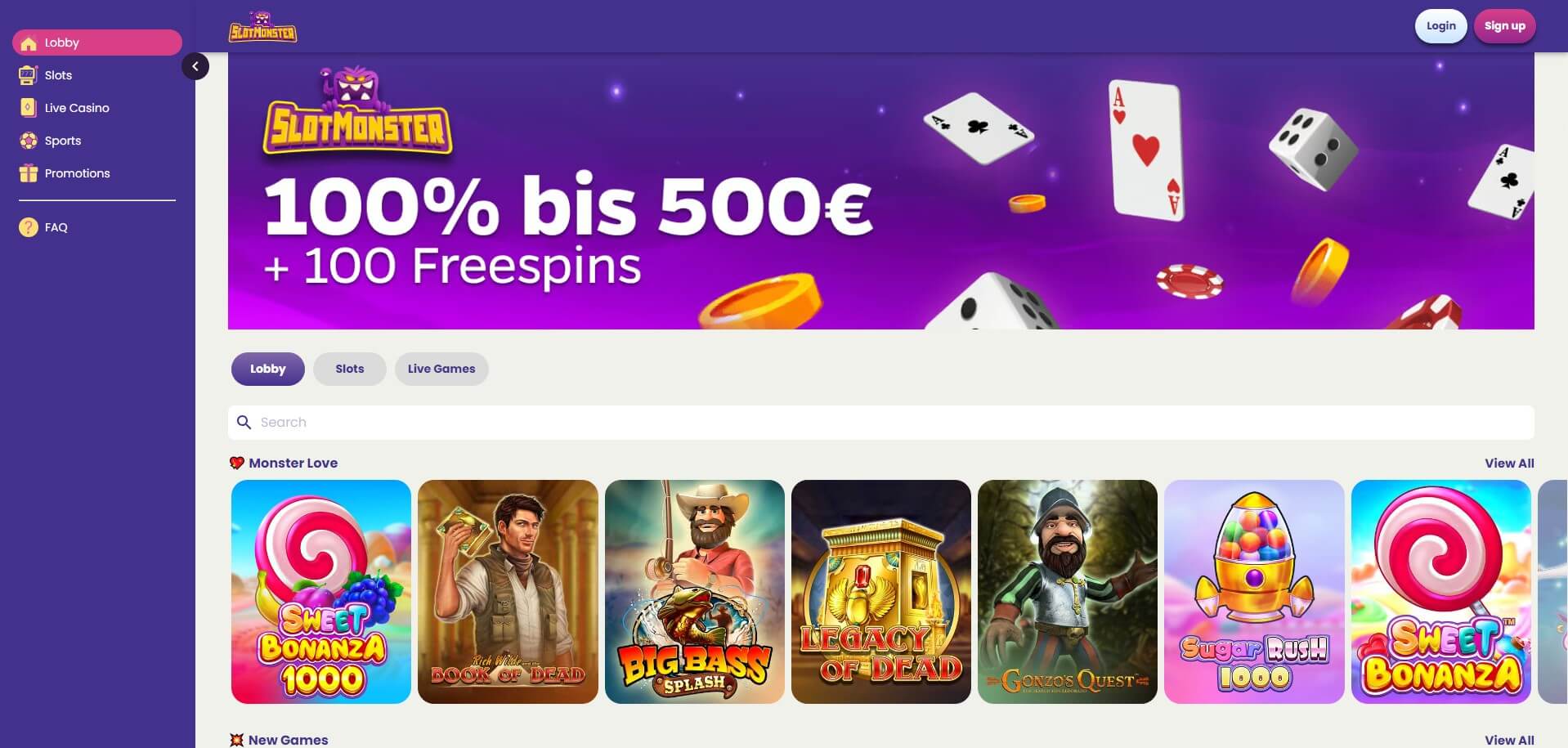Click the Slots machine icon in sidebar

point(29,75)
